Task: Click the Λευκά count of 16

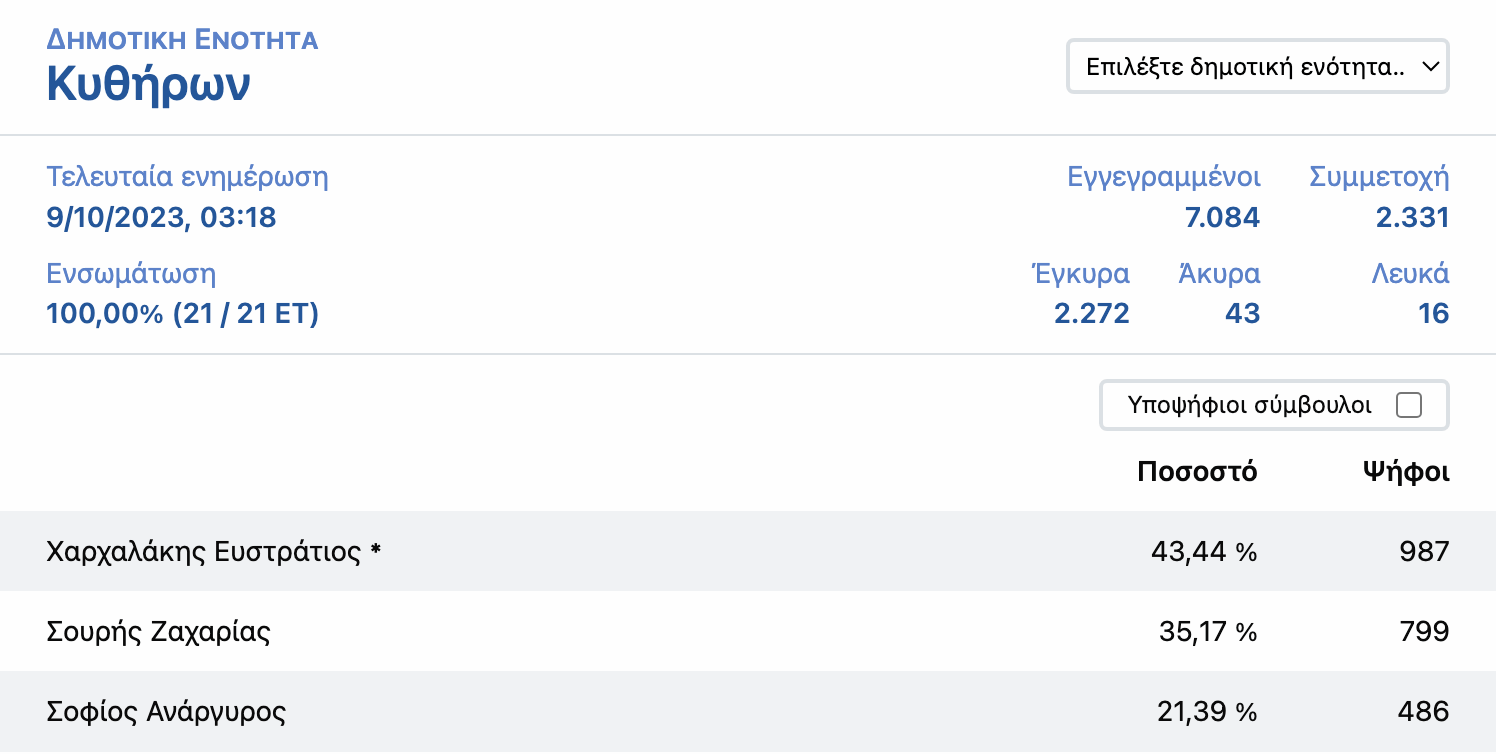Action: coord(1433,314)
